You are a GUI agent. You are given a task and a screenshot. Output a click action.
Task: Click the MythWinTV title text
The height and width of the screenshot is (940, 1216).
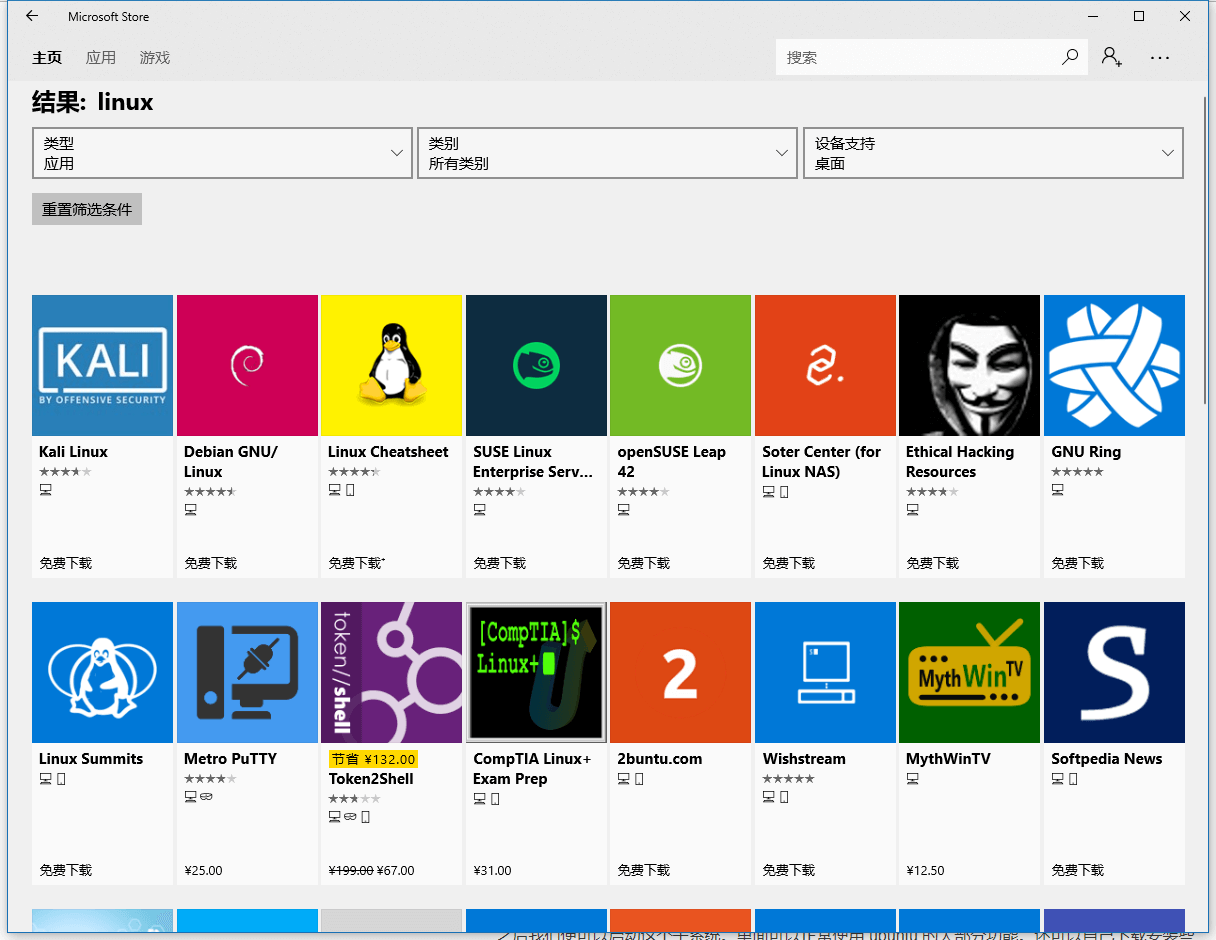(x=948, y=759)
